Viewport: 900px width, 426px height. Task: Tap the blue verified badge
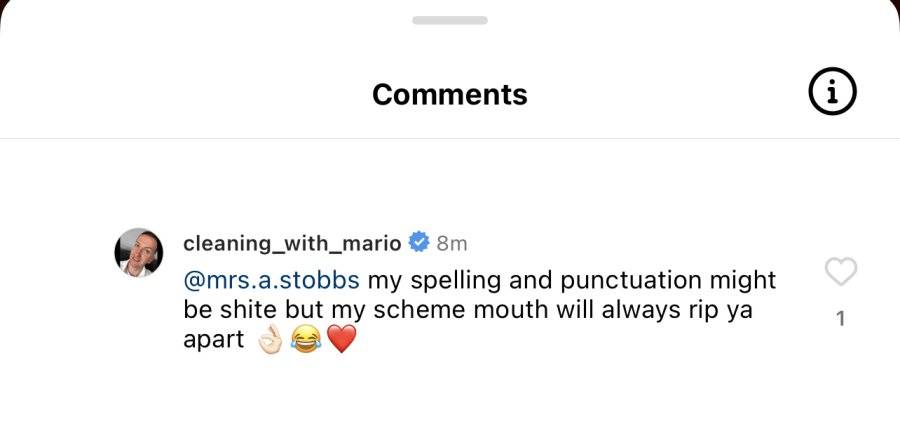coord(419,242)
